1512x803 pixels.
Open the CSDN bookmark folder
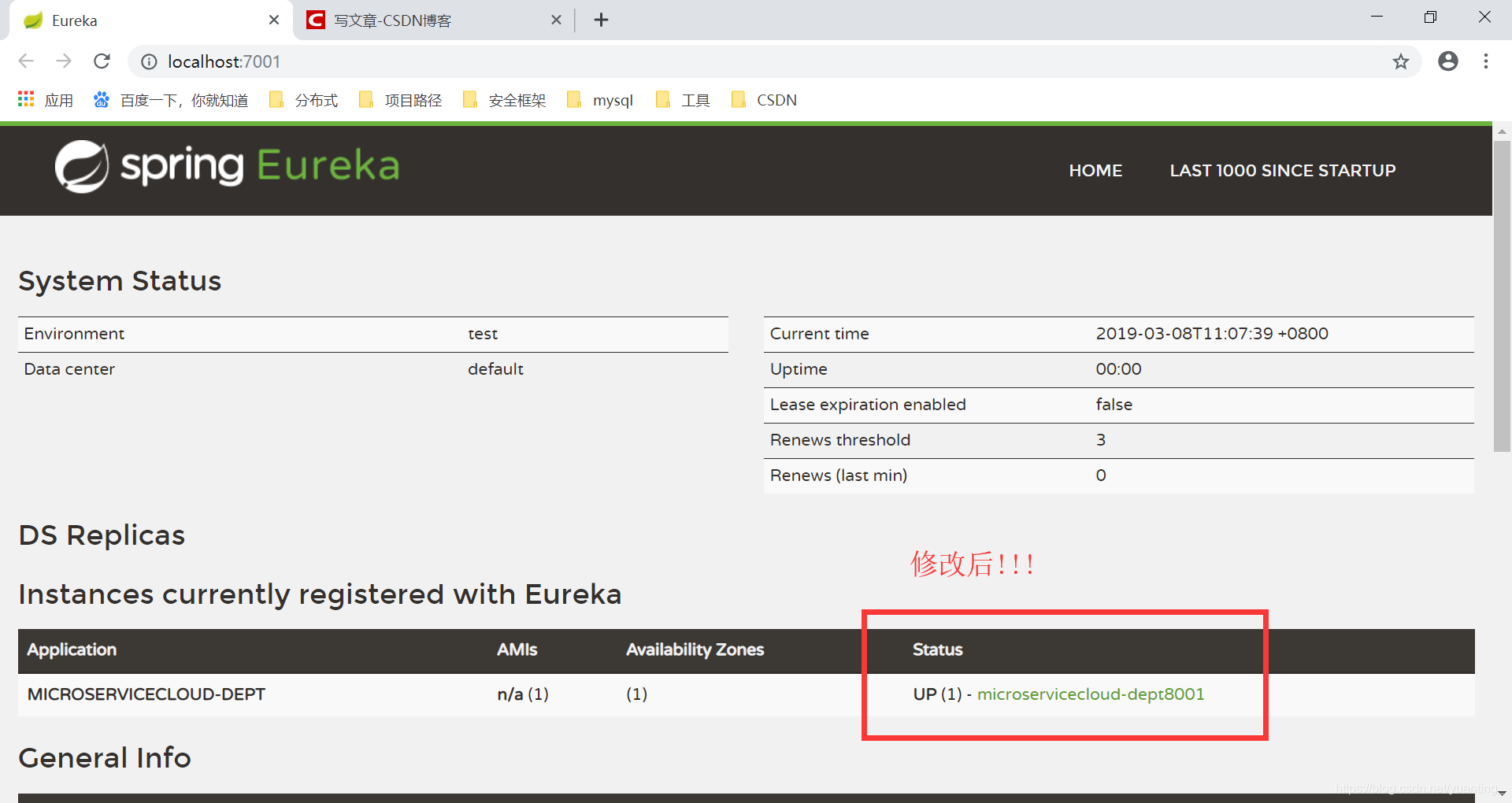(764, 100)
